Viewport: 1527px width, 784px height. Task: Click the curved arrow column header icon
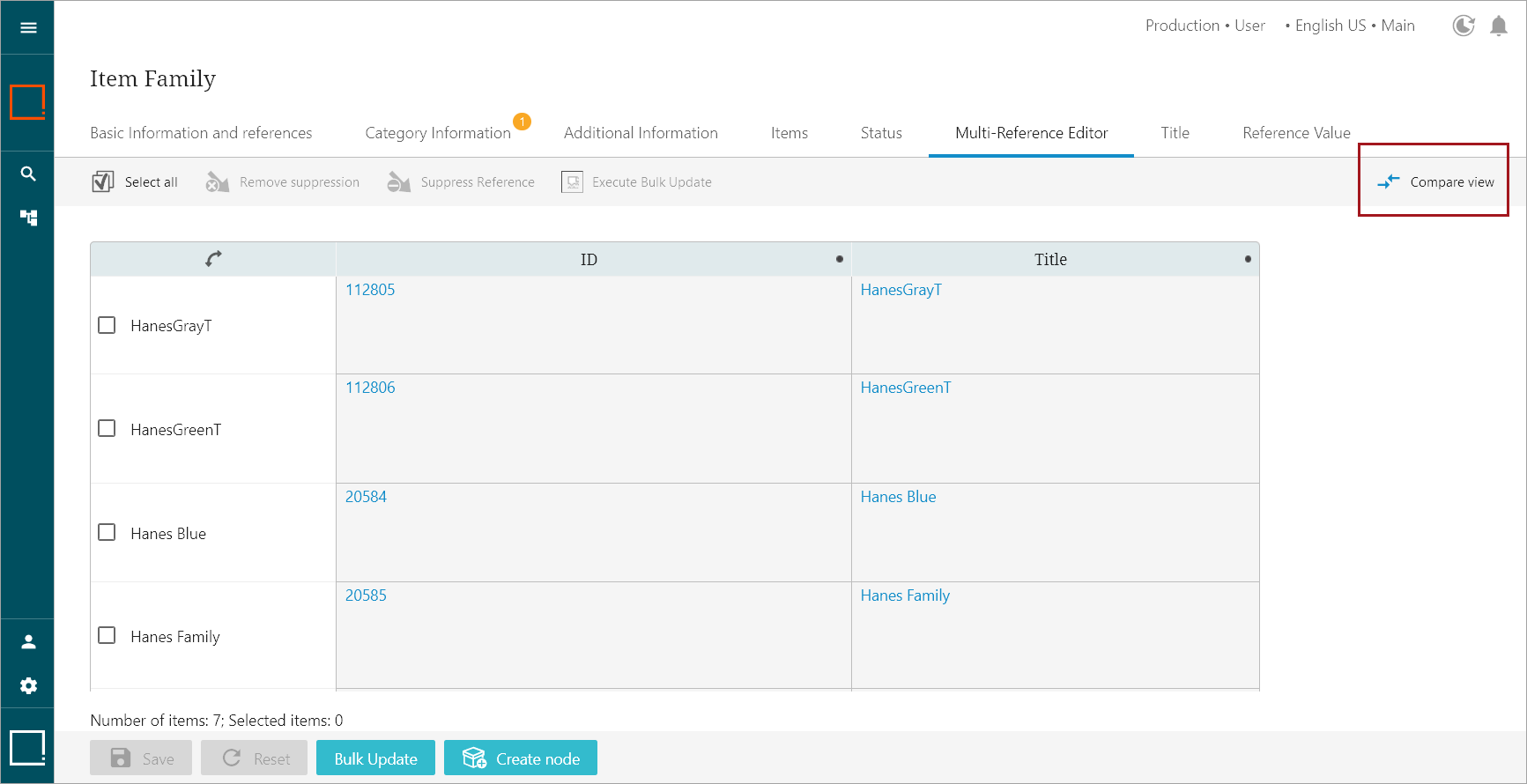[213, 259]
